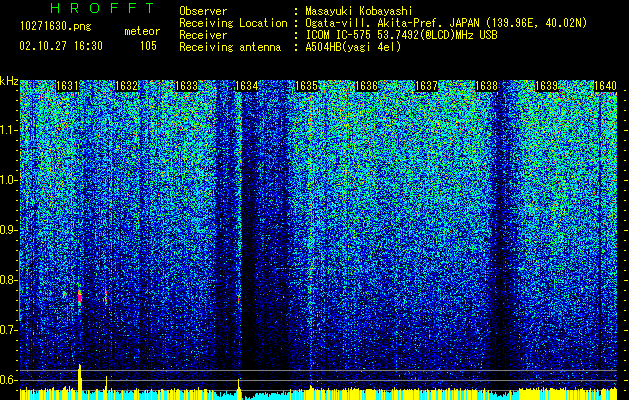Click the tallest yellow amplitude spike near 1631
This screenshot has width=629, height=400.
point(79,382)
